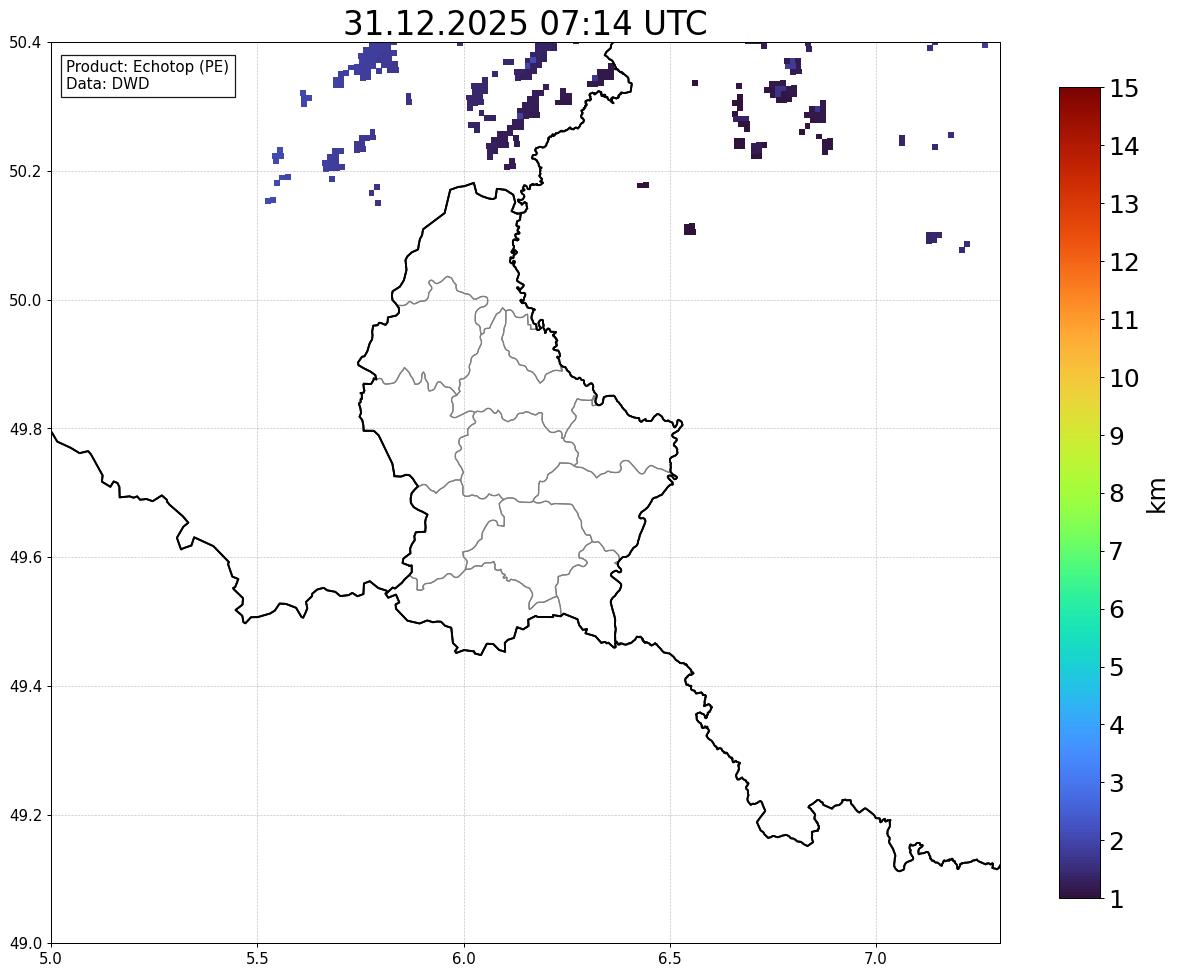Click the 'Data: DWD' legend text
This screenshot has width=1178, height=976.
coord(107,83)
